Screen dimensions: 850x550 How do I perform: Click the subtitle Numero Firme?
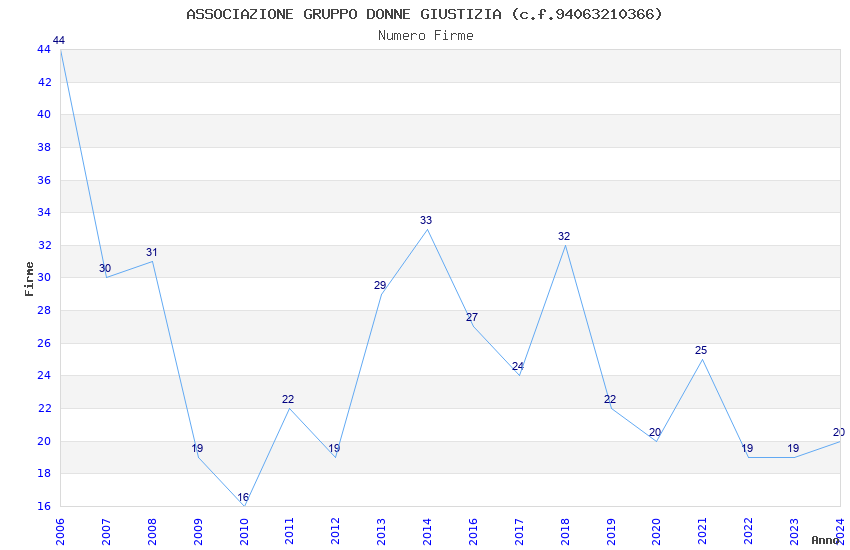[426, 36]
